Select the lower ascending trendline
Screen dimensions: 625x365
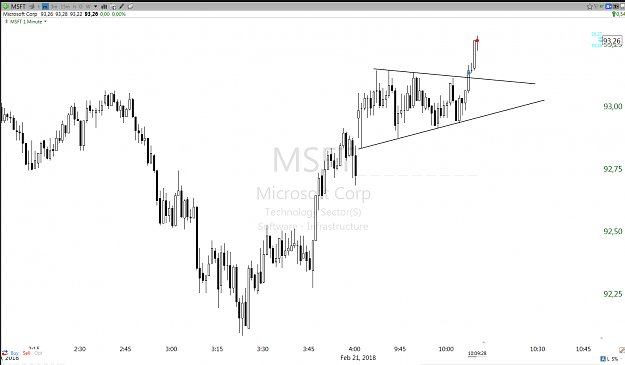point(452,124)
